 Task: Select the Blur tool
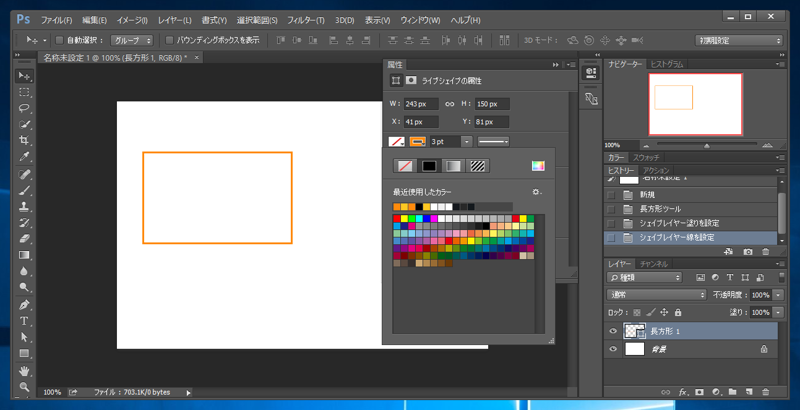point(24,271)
